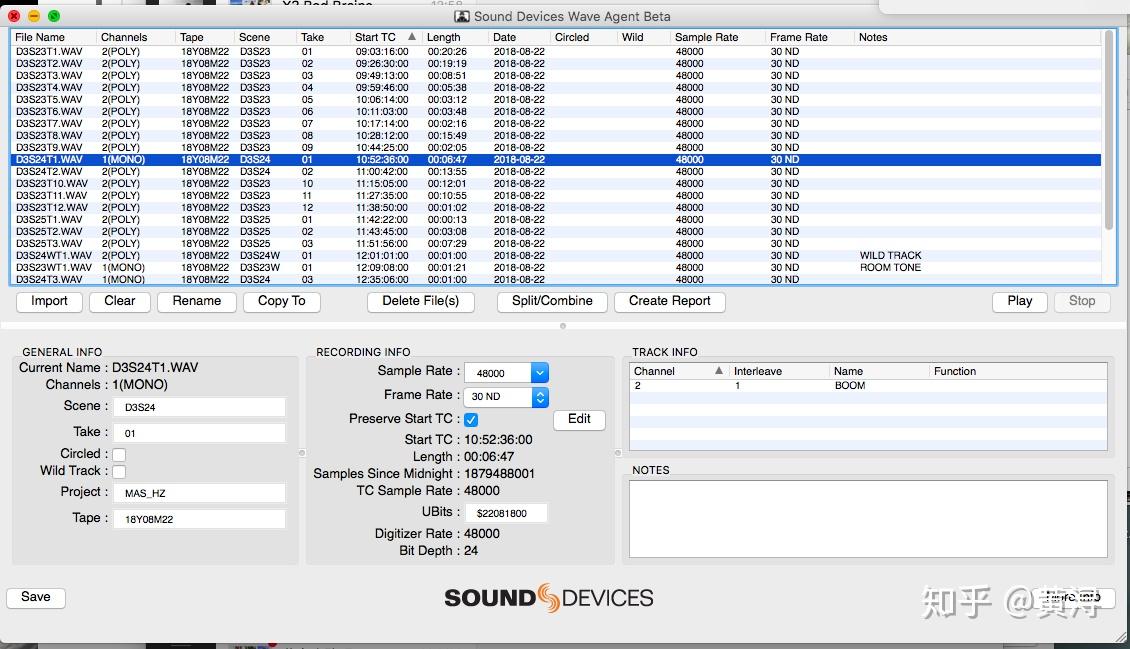Click the Take input field
The image size is (1130, 649).
tap(199, 433)
